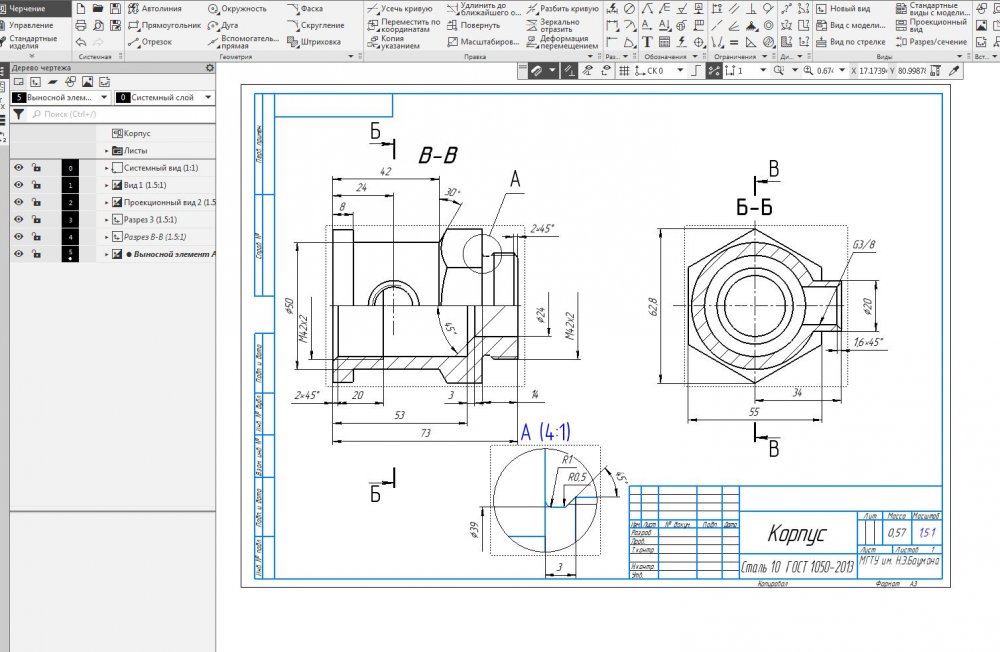The height and width of the screenshot is (652, 1000).
Task: Switch to the Управление tab
Action: (x=31, y=24)
